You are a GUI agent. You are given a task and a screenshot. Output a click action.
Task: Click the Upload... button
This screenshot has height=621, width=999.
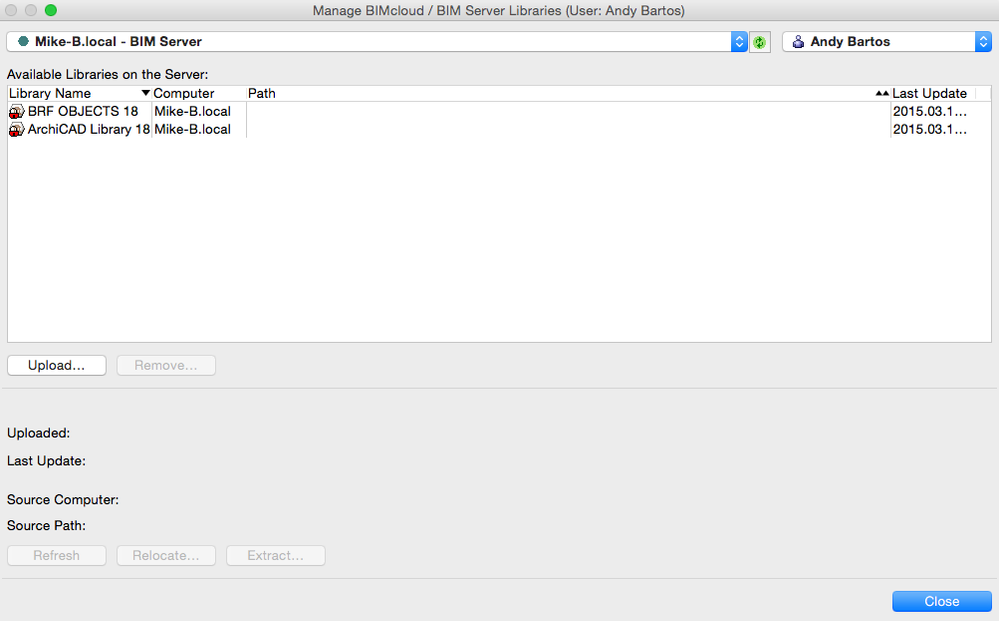(57, 366)
